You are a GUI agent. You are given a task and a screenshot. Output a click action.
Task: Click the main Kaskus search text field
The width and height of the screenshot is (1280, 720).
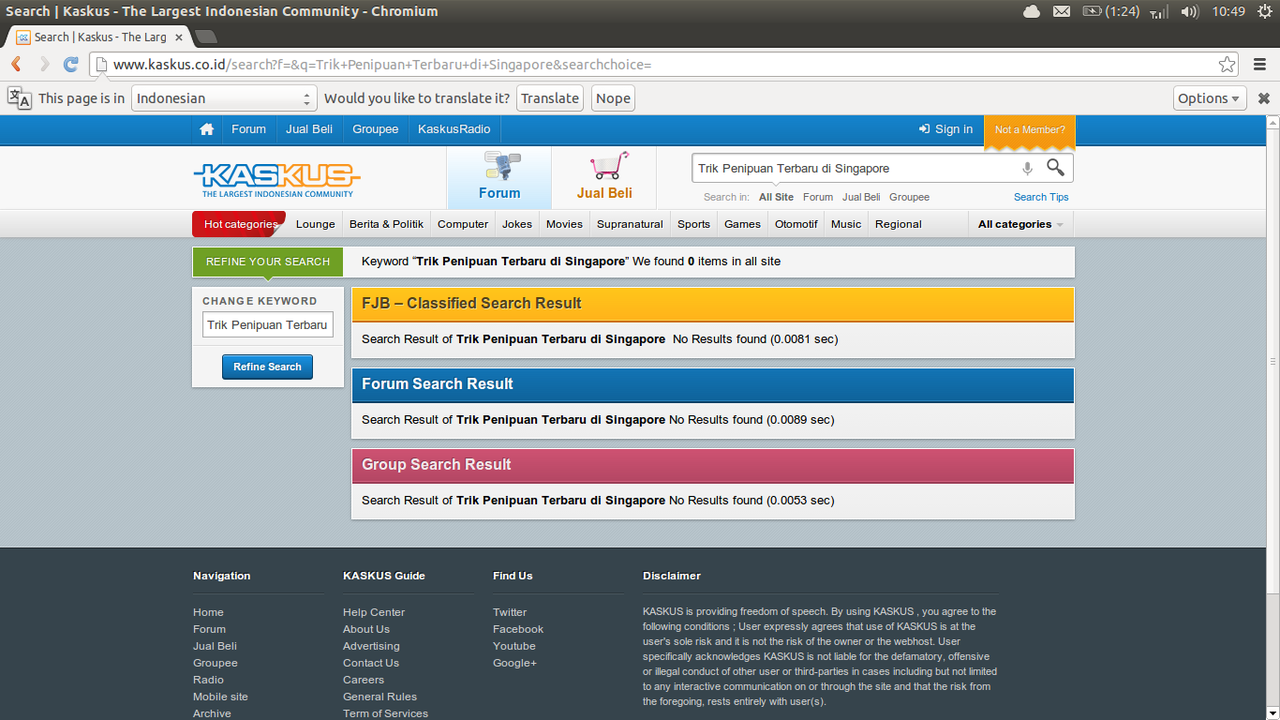tap(855, 168)
